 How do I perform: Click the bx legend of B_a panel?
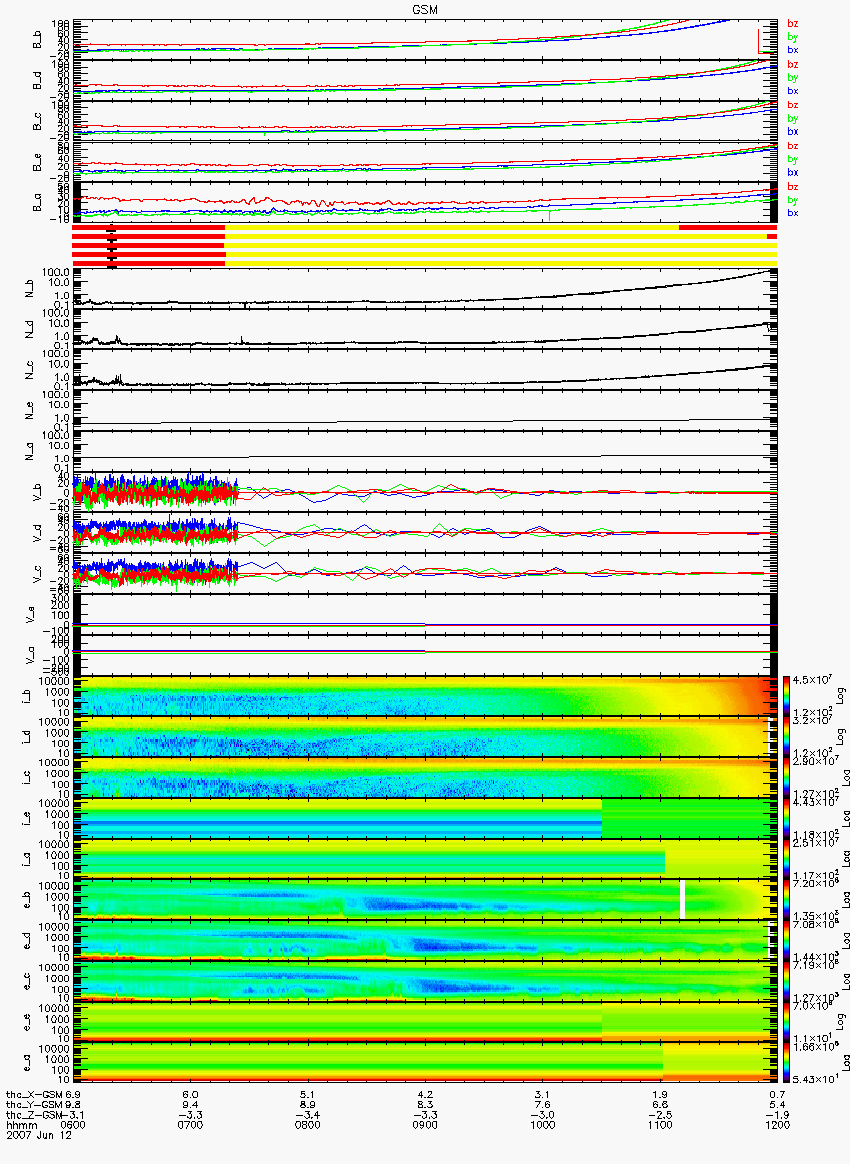(792, 213)
